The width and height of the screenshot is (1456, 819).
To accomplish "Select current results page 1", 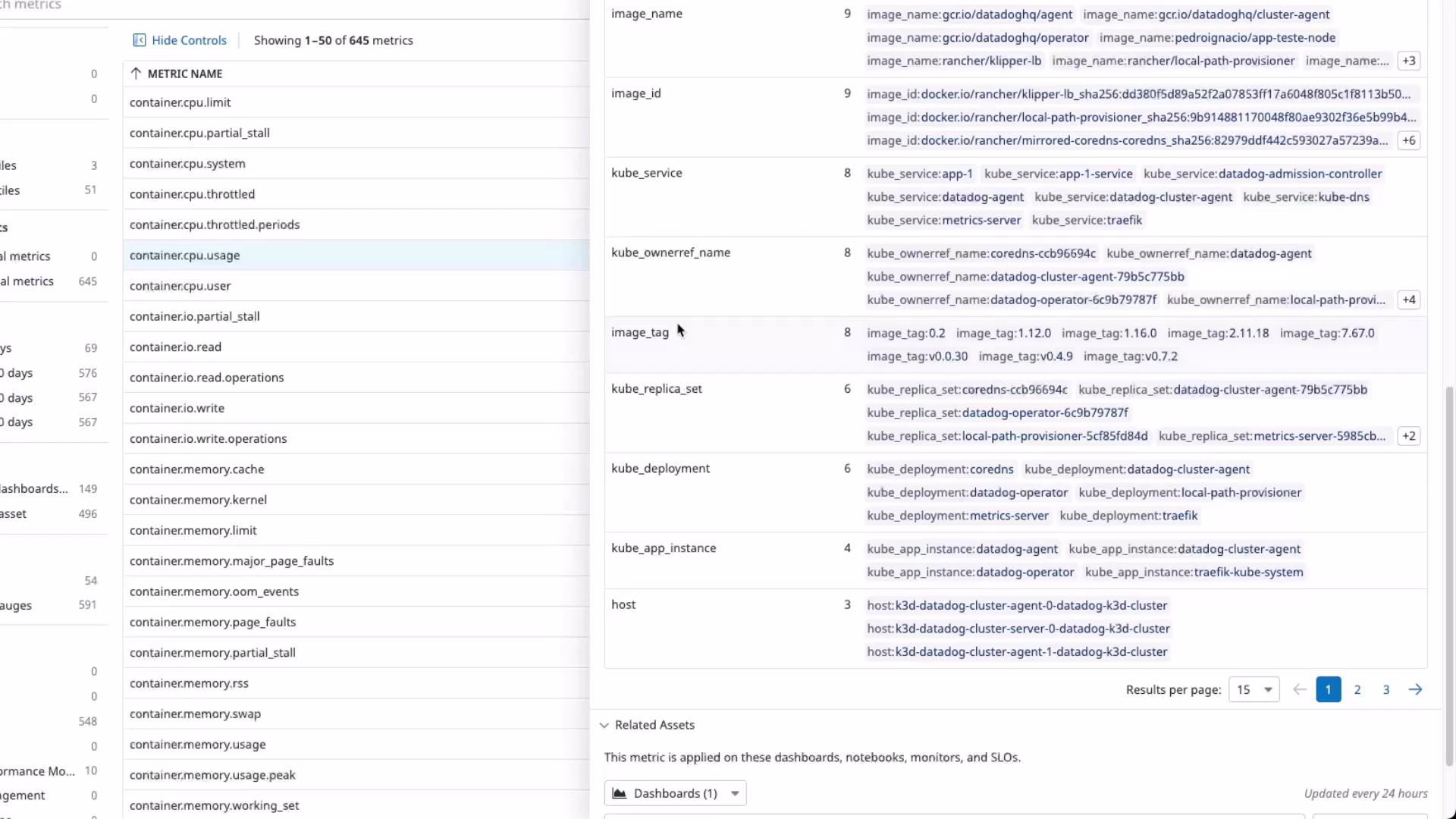I will 1328,689.
